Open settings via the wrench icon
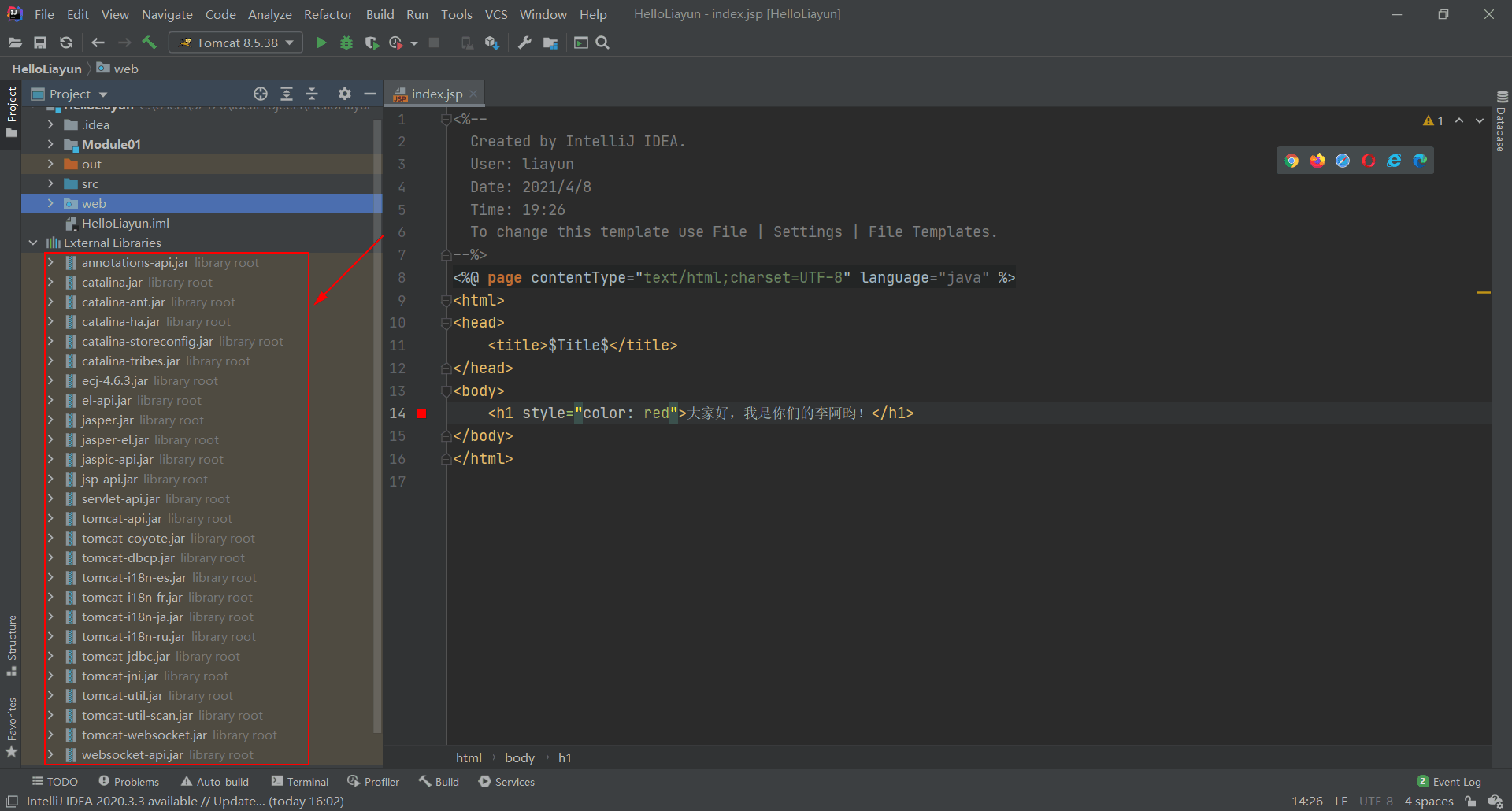This screenshot has height=811, width=1512. (x=524, y=43)
